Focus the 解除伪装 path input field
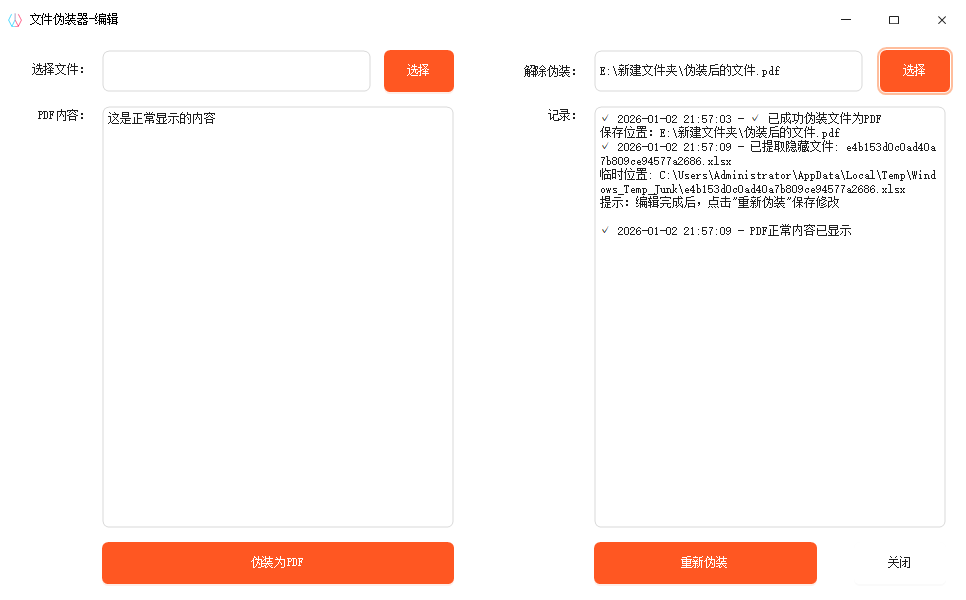This screenshot has height=600, width=966. pos(728,71)
